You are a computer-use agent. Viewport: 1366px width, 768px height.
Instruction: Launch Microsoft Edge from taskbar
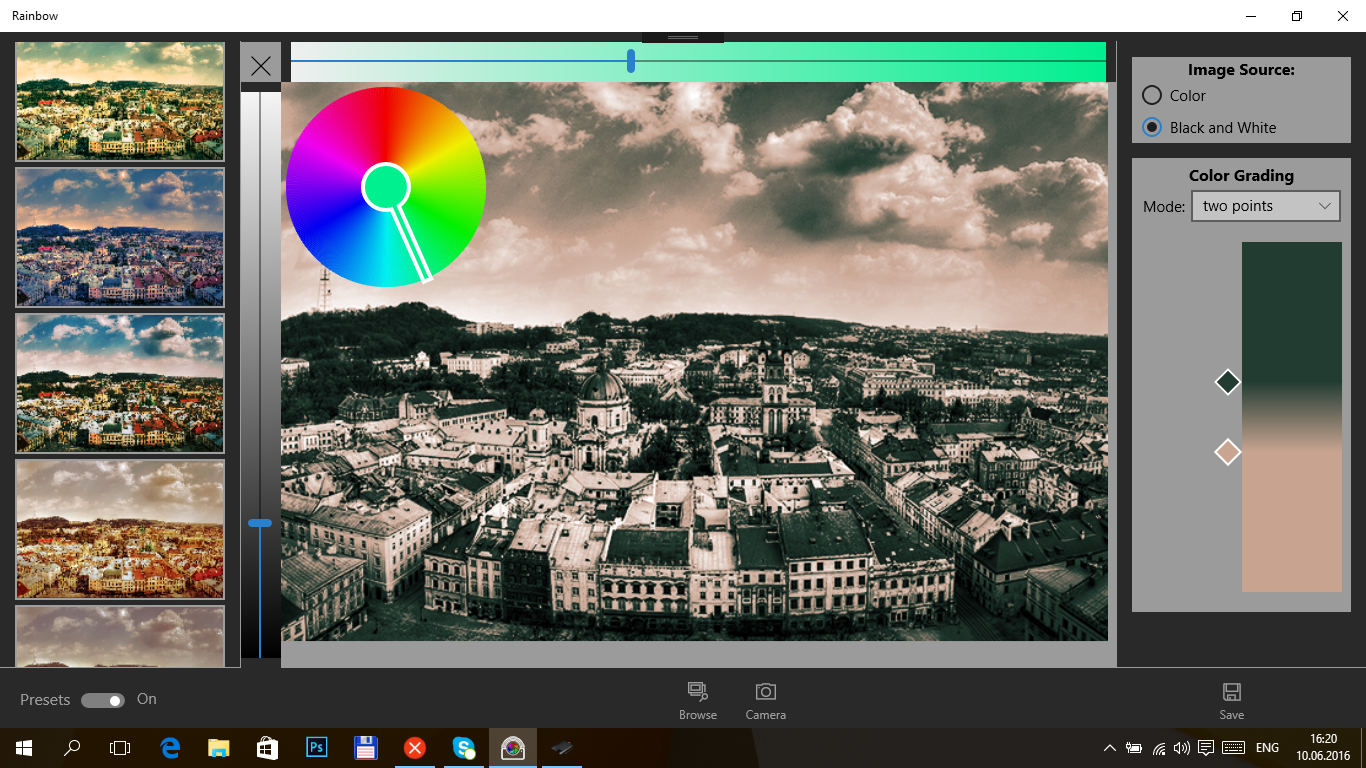pyautogui.click(x=170, y=748)
